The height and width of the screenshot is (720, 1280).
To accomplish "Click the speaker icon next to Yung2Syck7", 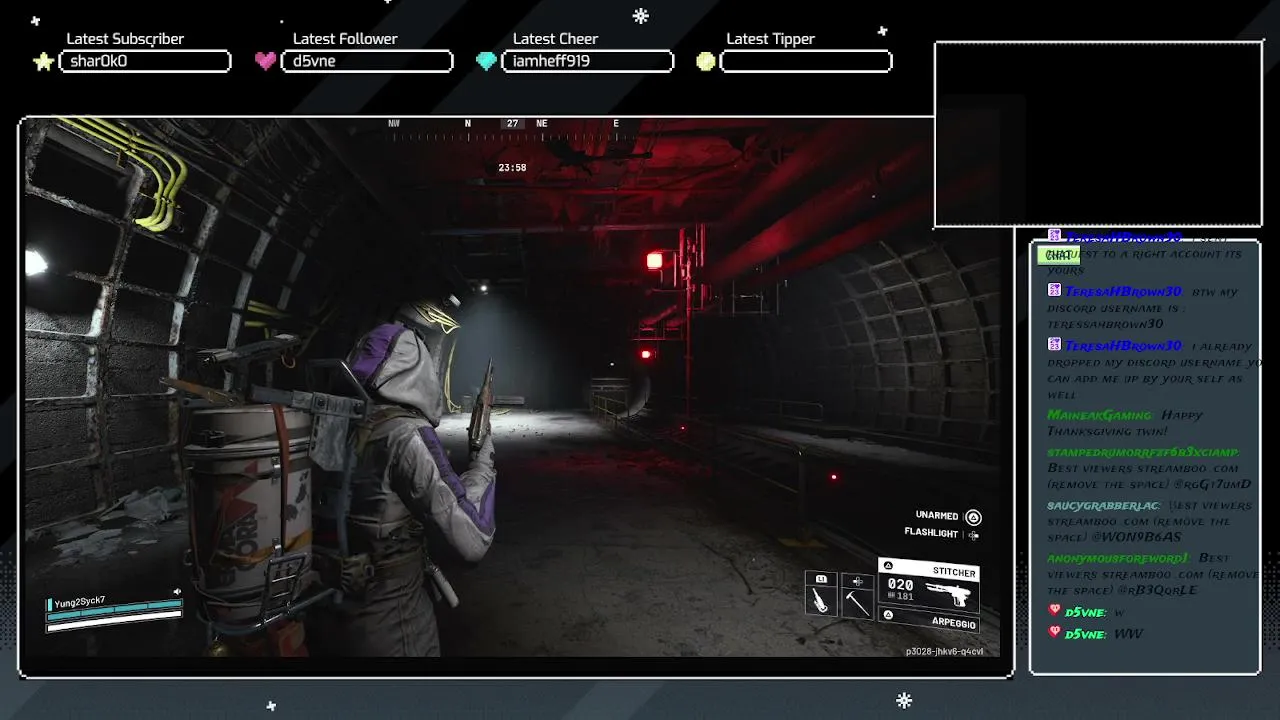I will pyautogui.click(x=177, y=592).
